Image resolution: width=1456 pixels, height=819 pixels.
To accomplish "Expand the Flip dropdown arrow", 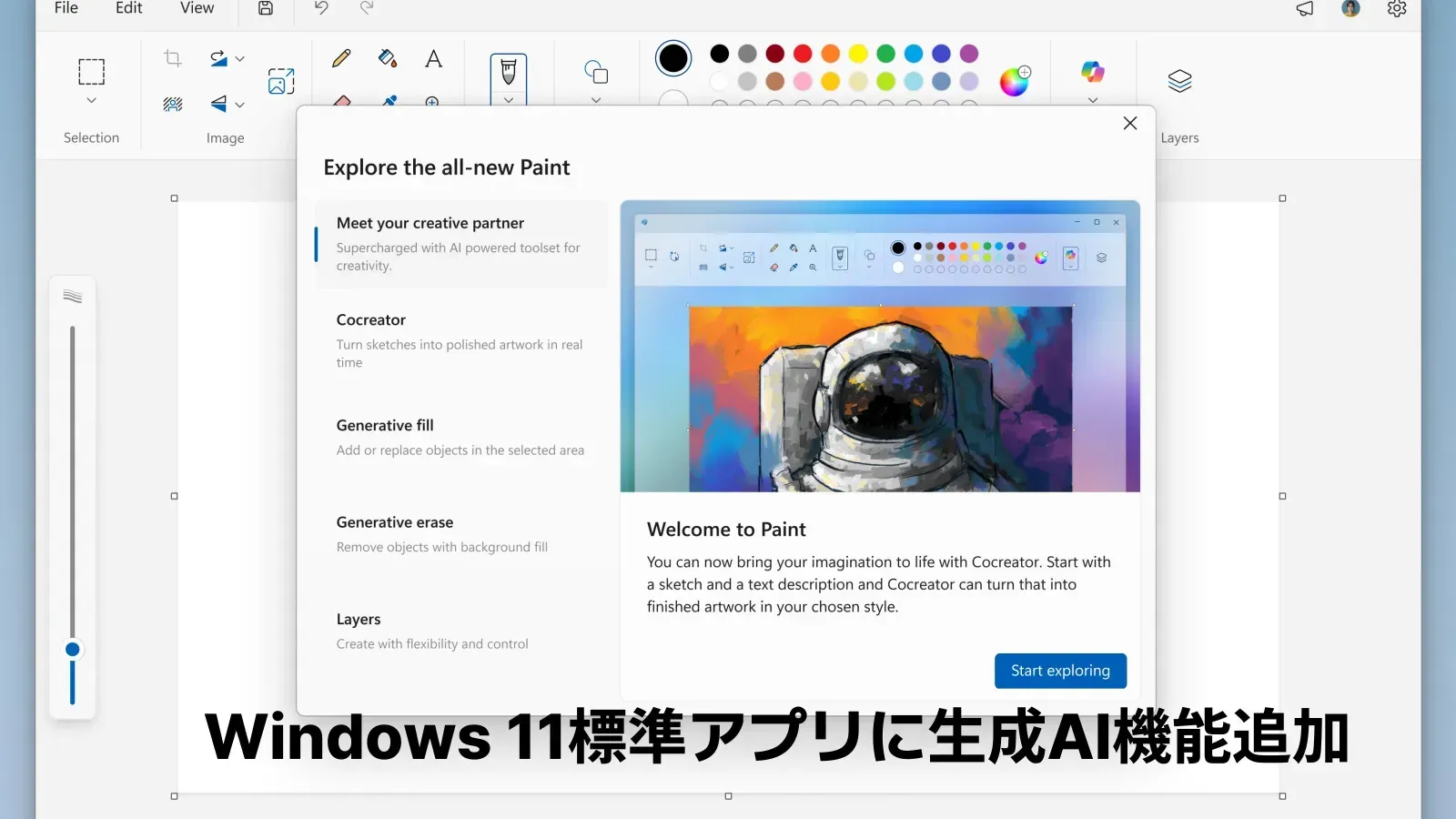I will (239, 105).
